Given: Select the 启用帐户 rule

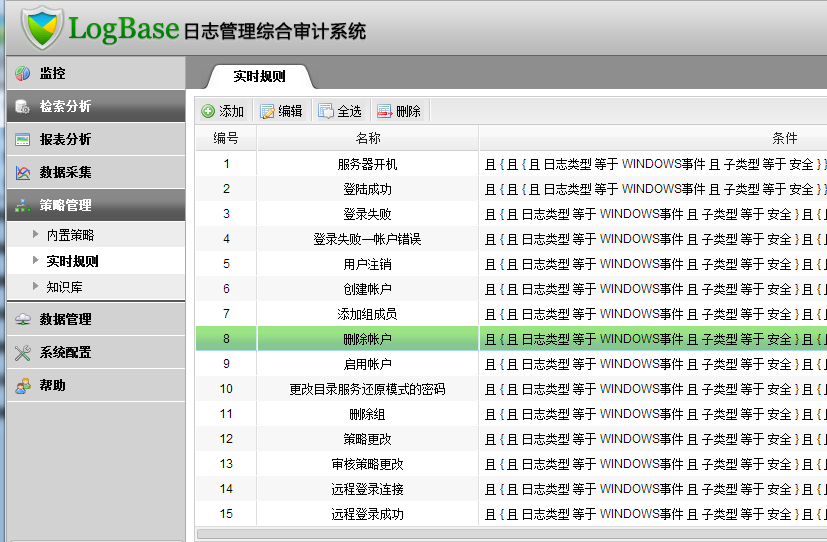Looking at the screenshot, I should [368, 364].
